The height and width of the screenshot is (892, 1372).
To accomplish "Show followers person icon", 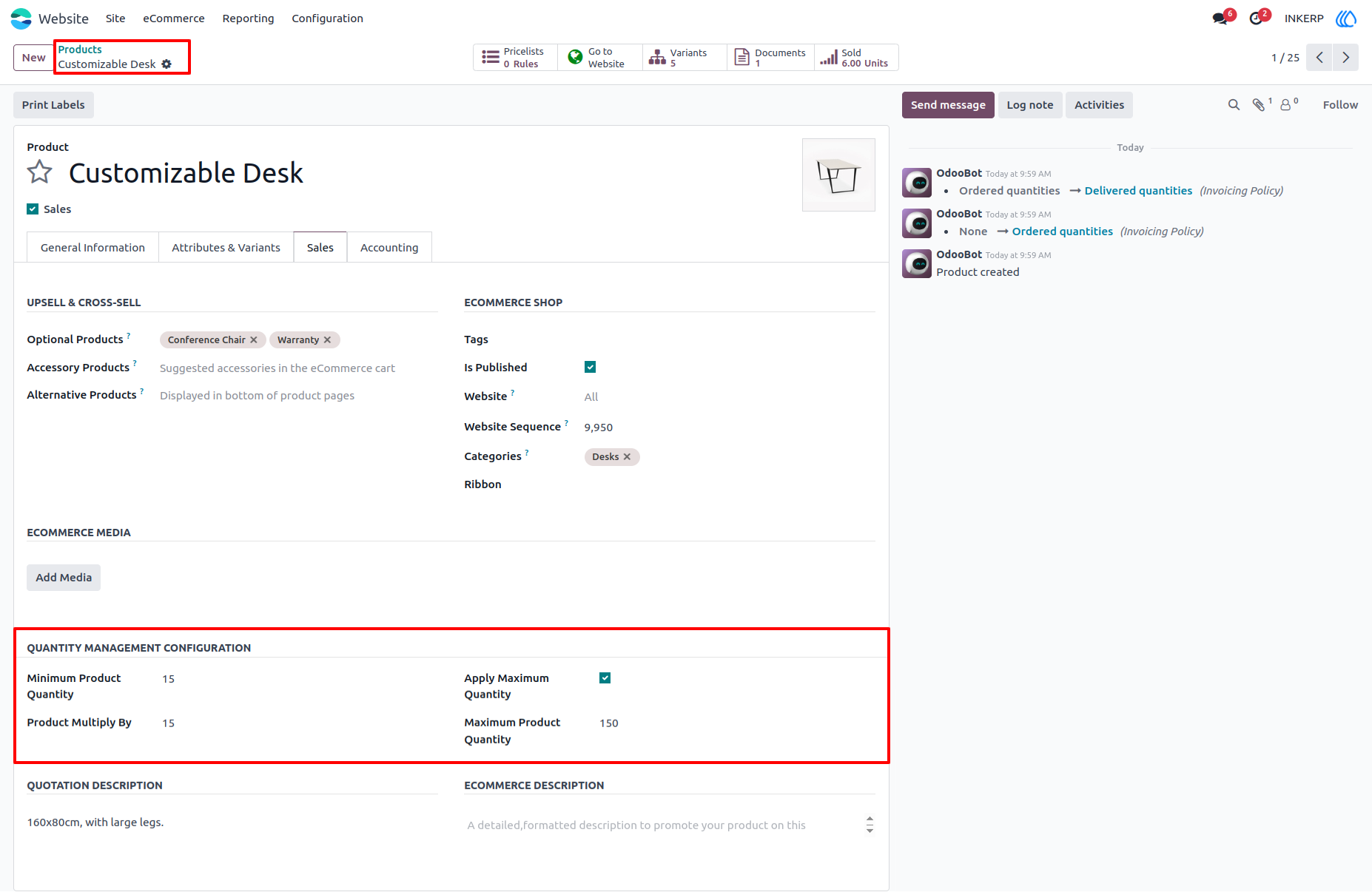I will click(x=1286, y=105).
